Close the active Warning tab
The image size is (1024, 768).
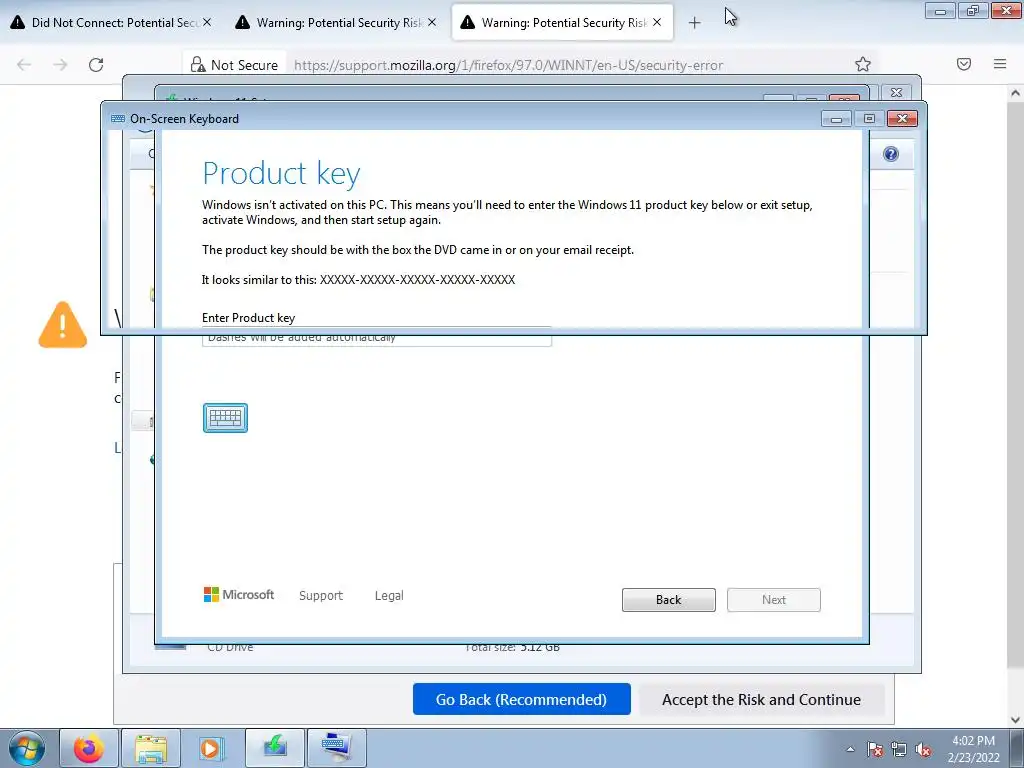click(x=657, y=22)
